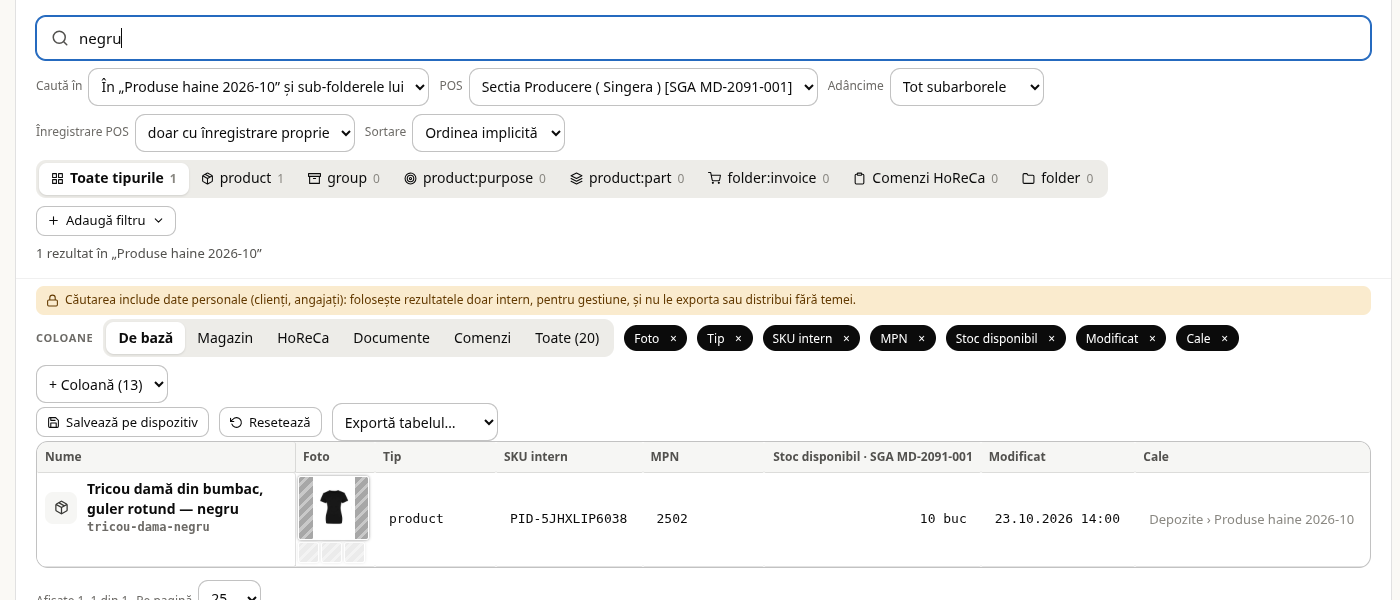Remove the Tip column chip
This screenshot has width=1400, height=600.
click(x=738, y=339)
